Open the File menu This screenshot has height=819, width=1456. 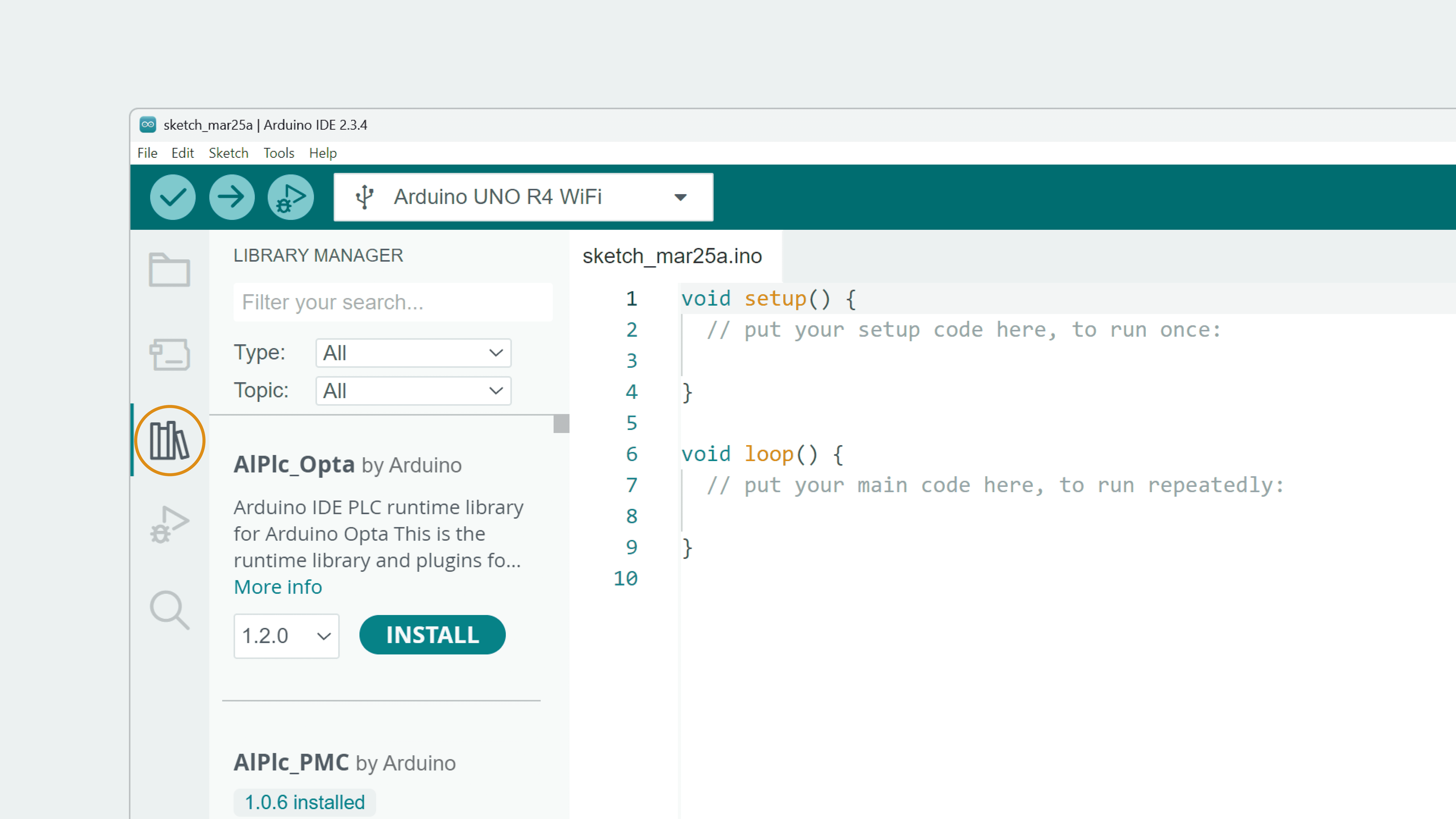[x=147, y=153]
